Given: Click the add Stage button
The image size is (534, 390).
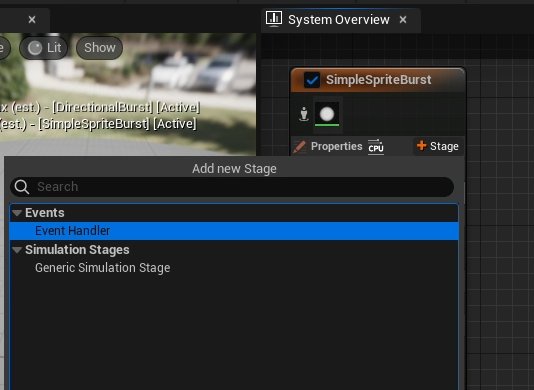Looking at the screenshot, I should (x=438, y=146).
